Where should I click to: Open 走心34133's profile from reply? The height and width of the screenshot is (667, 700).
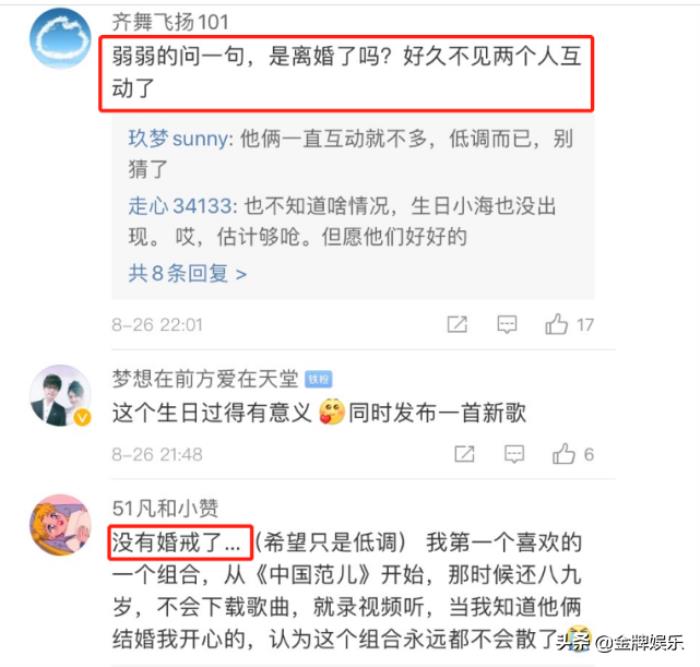tap(181, 206)
